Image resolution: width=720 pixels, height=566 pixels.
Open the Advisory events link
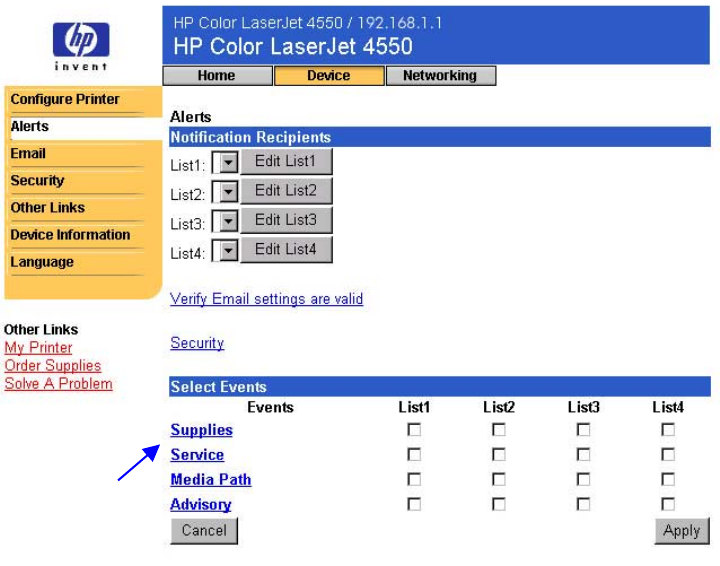[201, 504]
